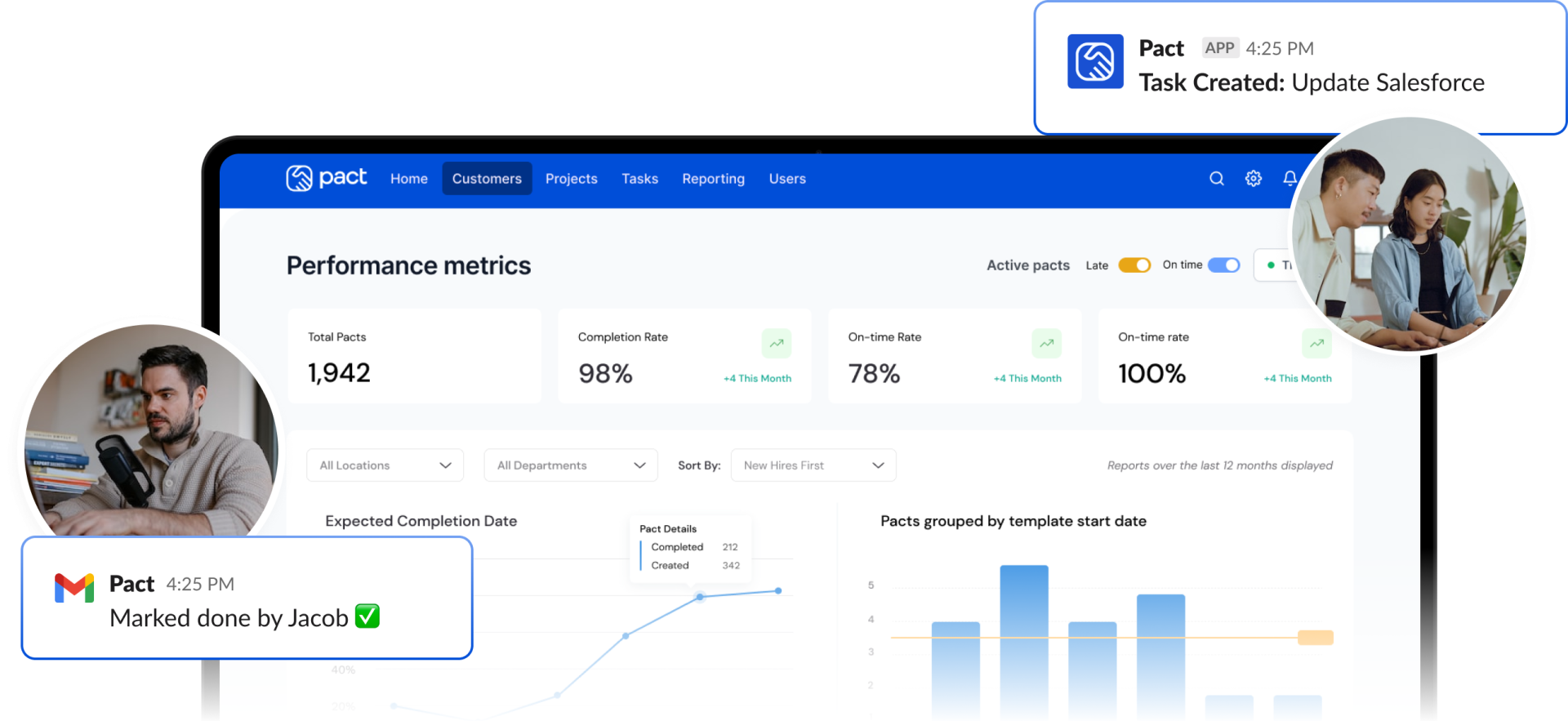Click the Pact logo in navbar
Screen dimensions: 1568x721
tap(326, 178)
